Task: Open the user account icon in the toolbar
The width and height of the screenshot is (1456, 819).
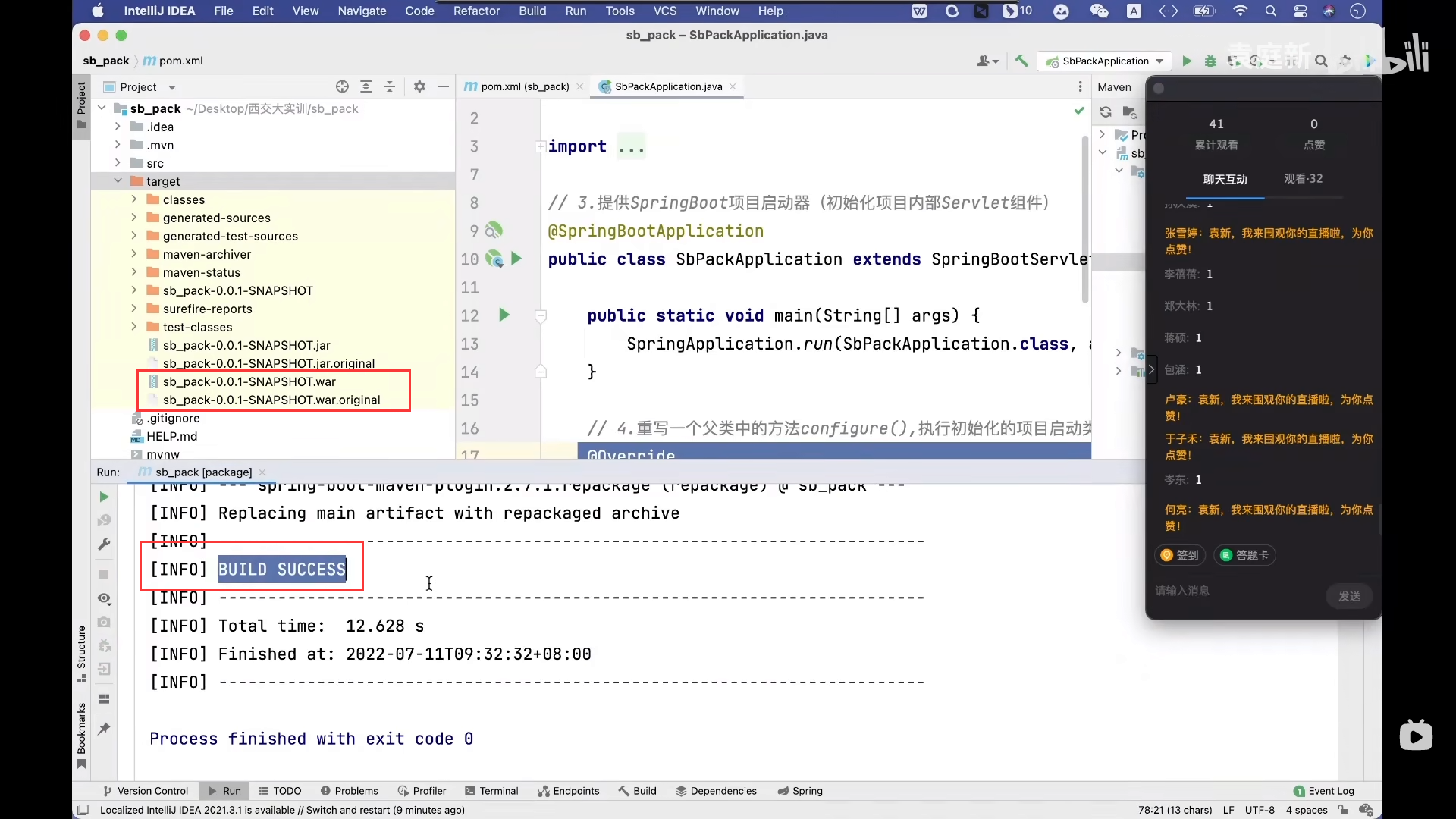Action: tap(987, 61)
